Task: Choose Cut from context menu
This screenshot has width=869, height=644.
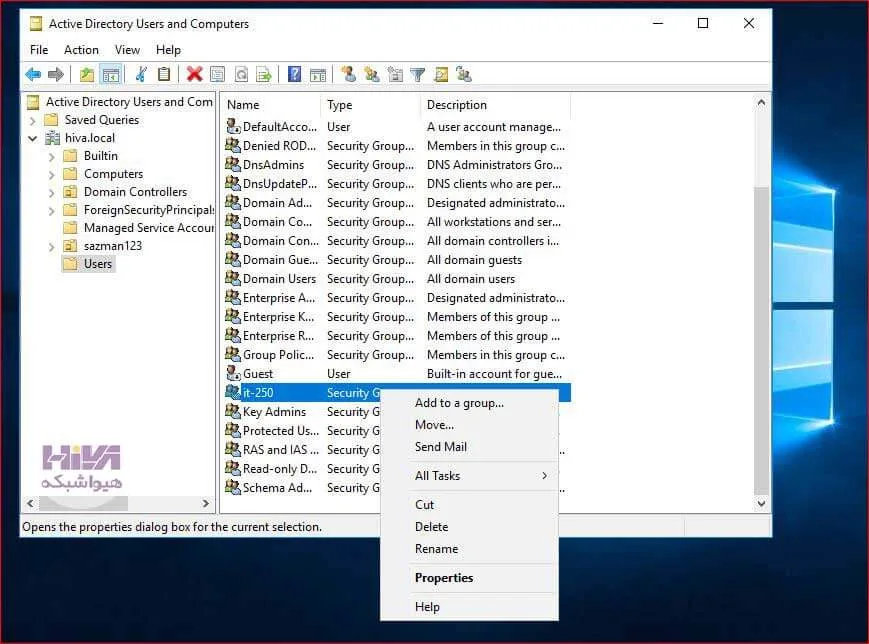Action: (x=469, y=505)
